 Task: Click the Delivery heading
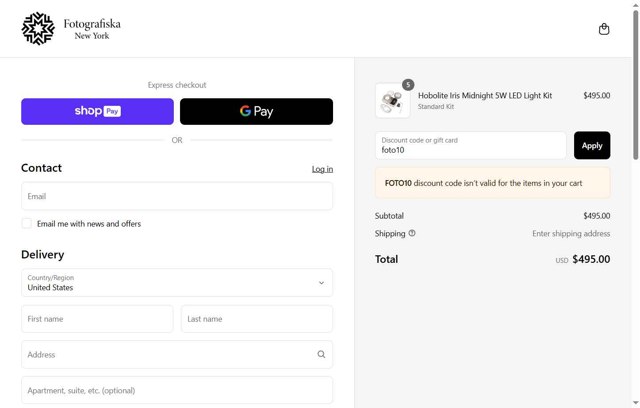pos(42,254)
